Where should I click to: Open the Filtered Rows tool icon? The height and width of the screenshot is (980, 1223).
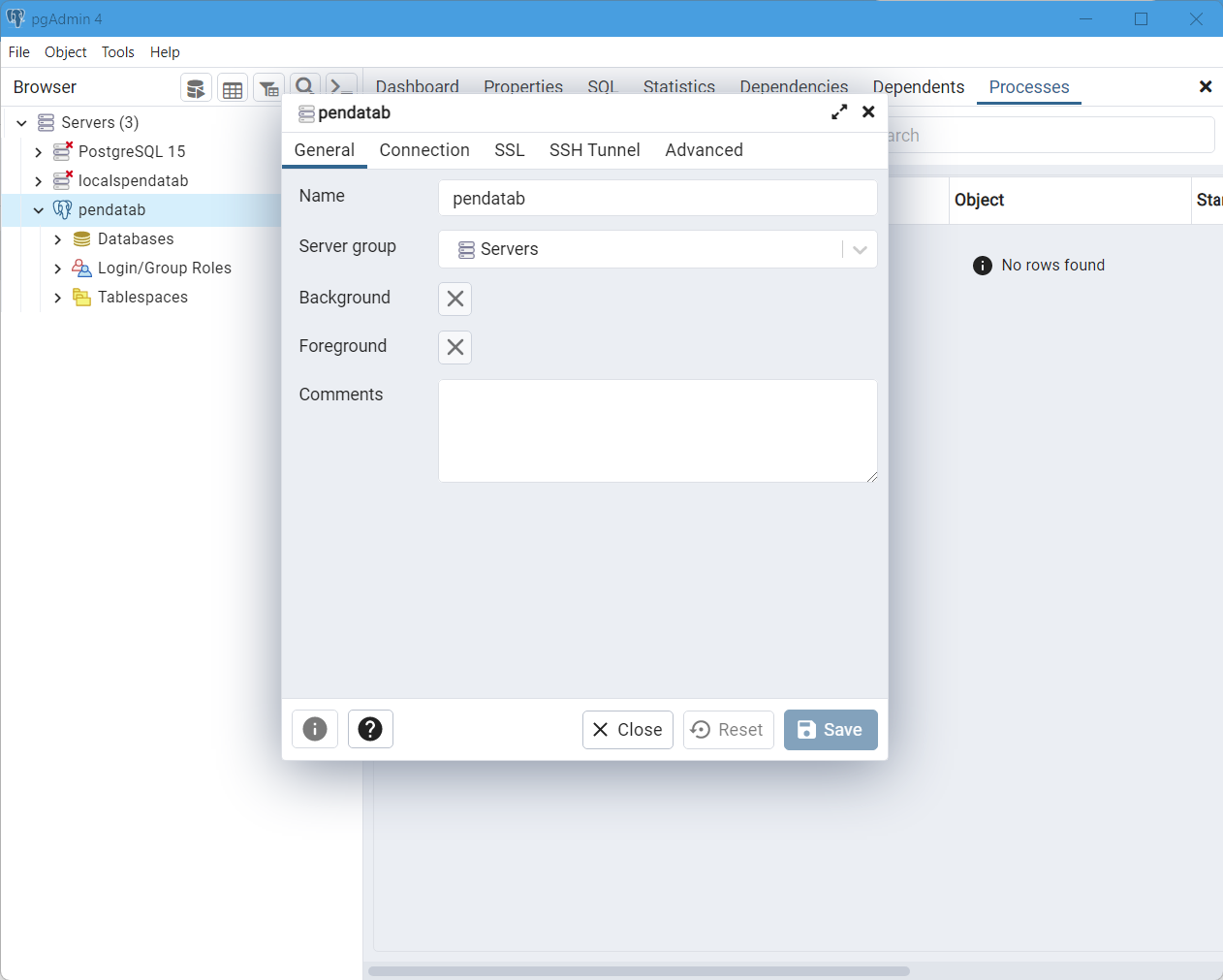(269, 87)
